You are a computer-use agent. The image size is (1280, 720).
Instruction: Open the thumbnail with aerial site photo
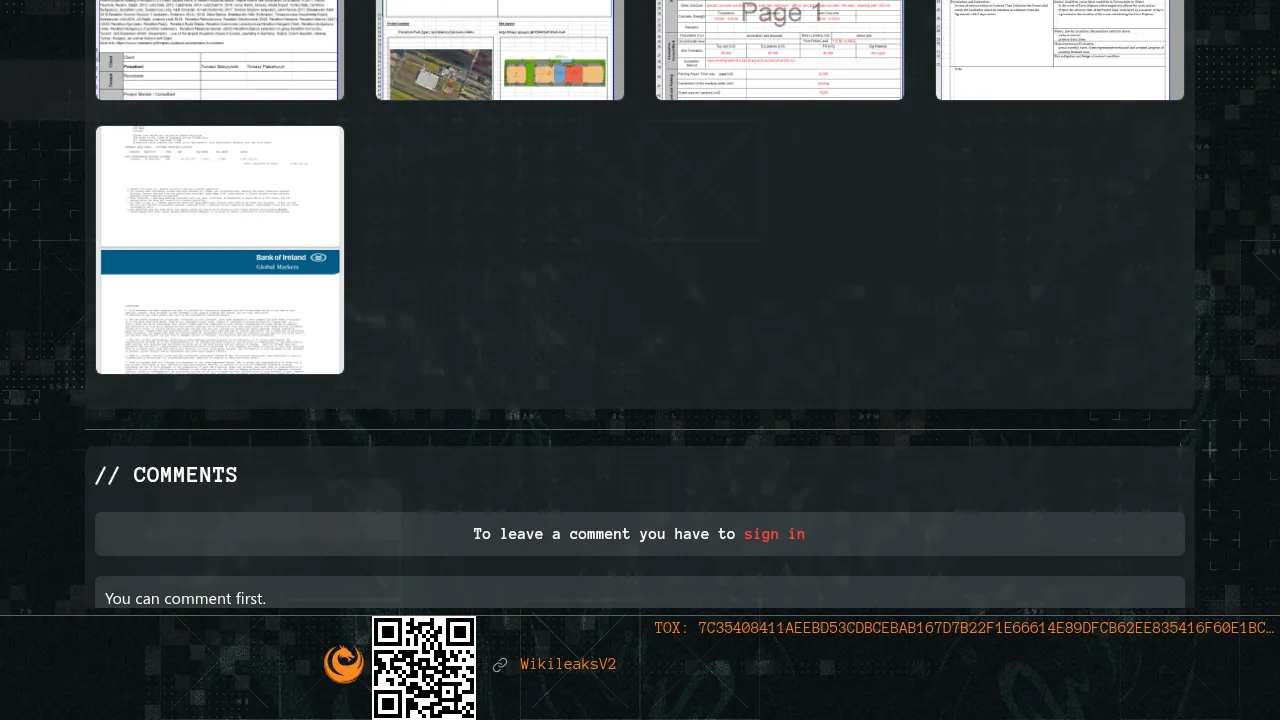pyautogui.click(x=500, y=50)
